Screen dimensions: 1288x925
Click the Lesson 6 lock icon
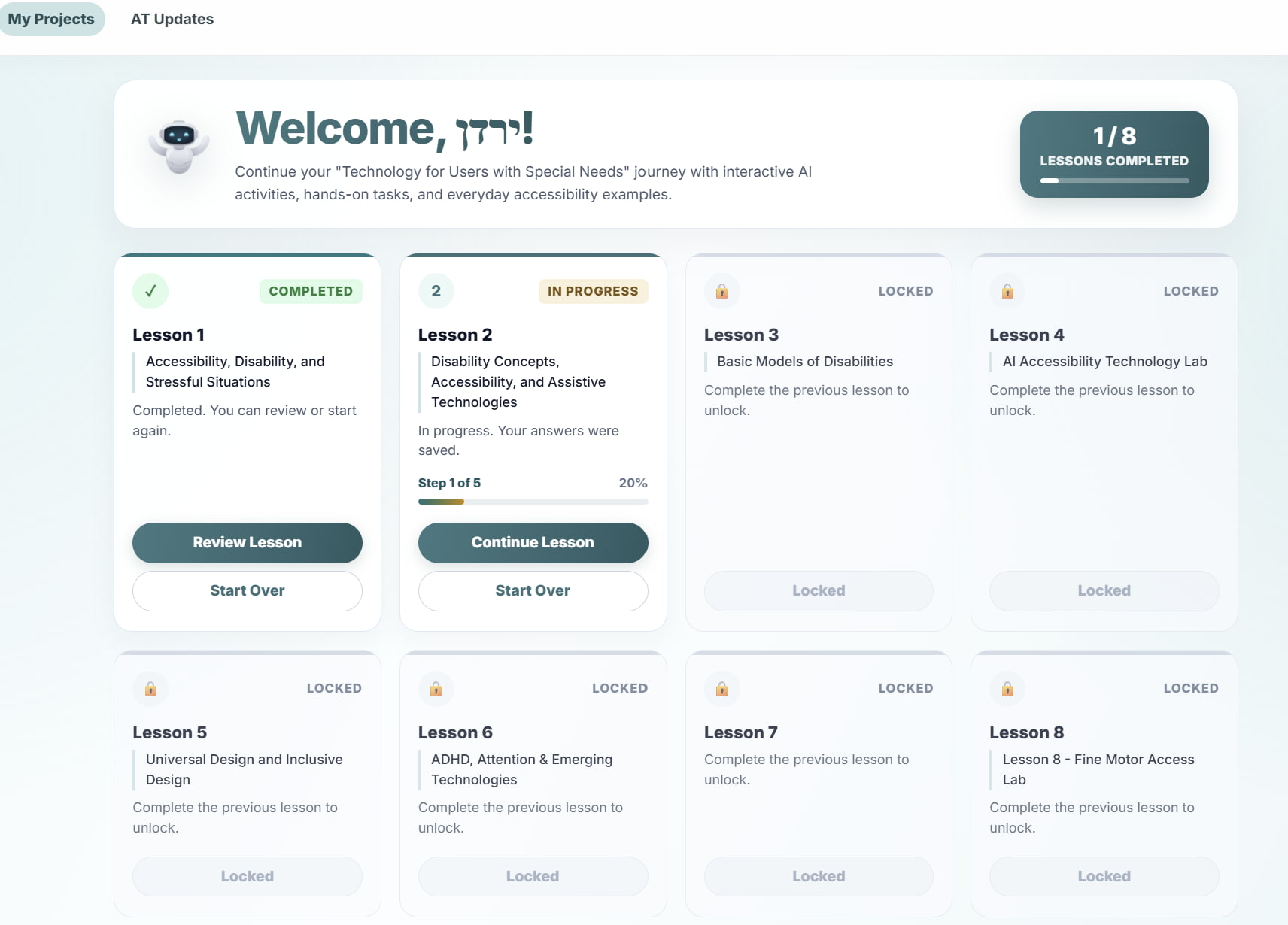pos(436,689)
